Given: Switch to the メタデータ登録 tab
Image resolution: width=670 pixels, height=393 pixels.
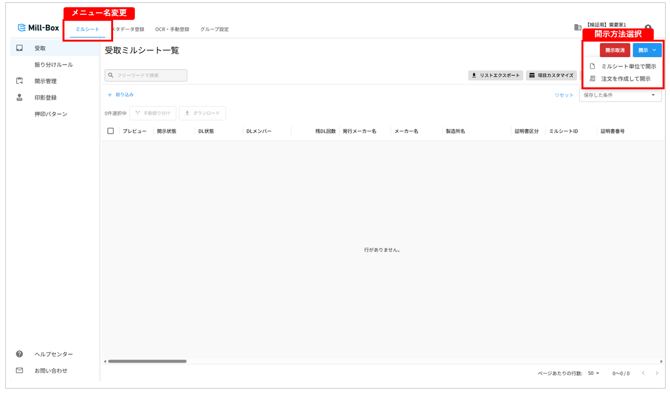Looking at the screenshot, I should (x=128, y=29).
